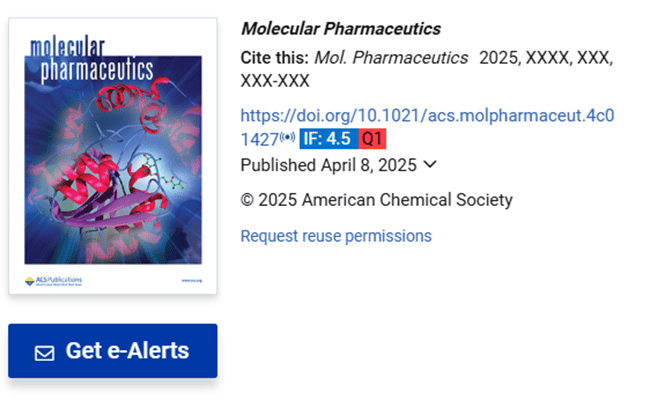Image resolution: width=665 pixels, height=400 pixels.
Task: Open the Molecular Pharmaceutics journal title heading
Action: pos(341,29)
